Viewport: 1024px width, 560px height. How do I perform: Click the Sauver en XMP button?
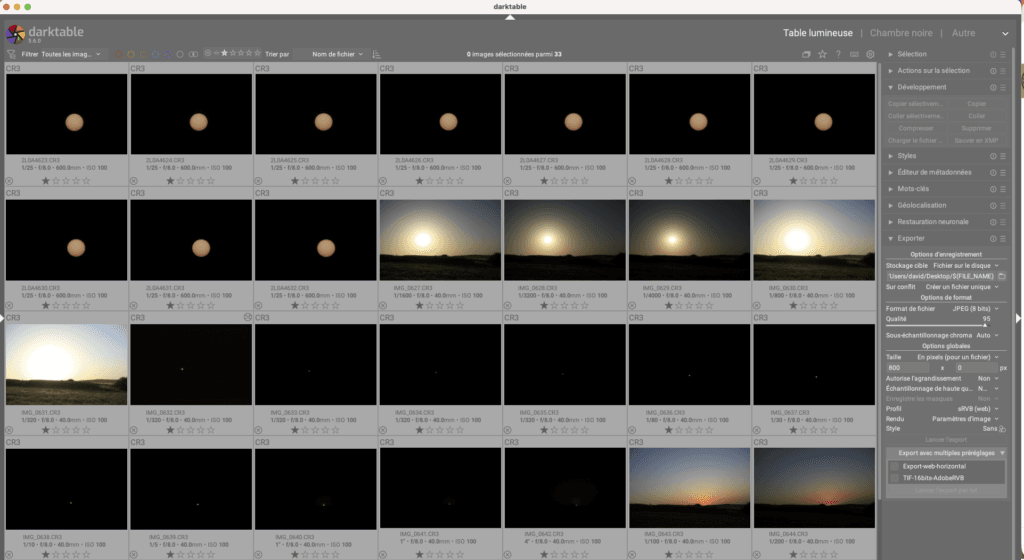(x=976, y=140)
